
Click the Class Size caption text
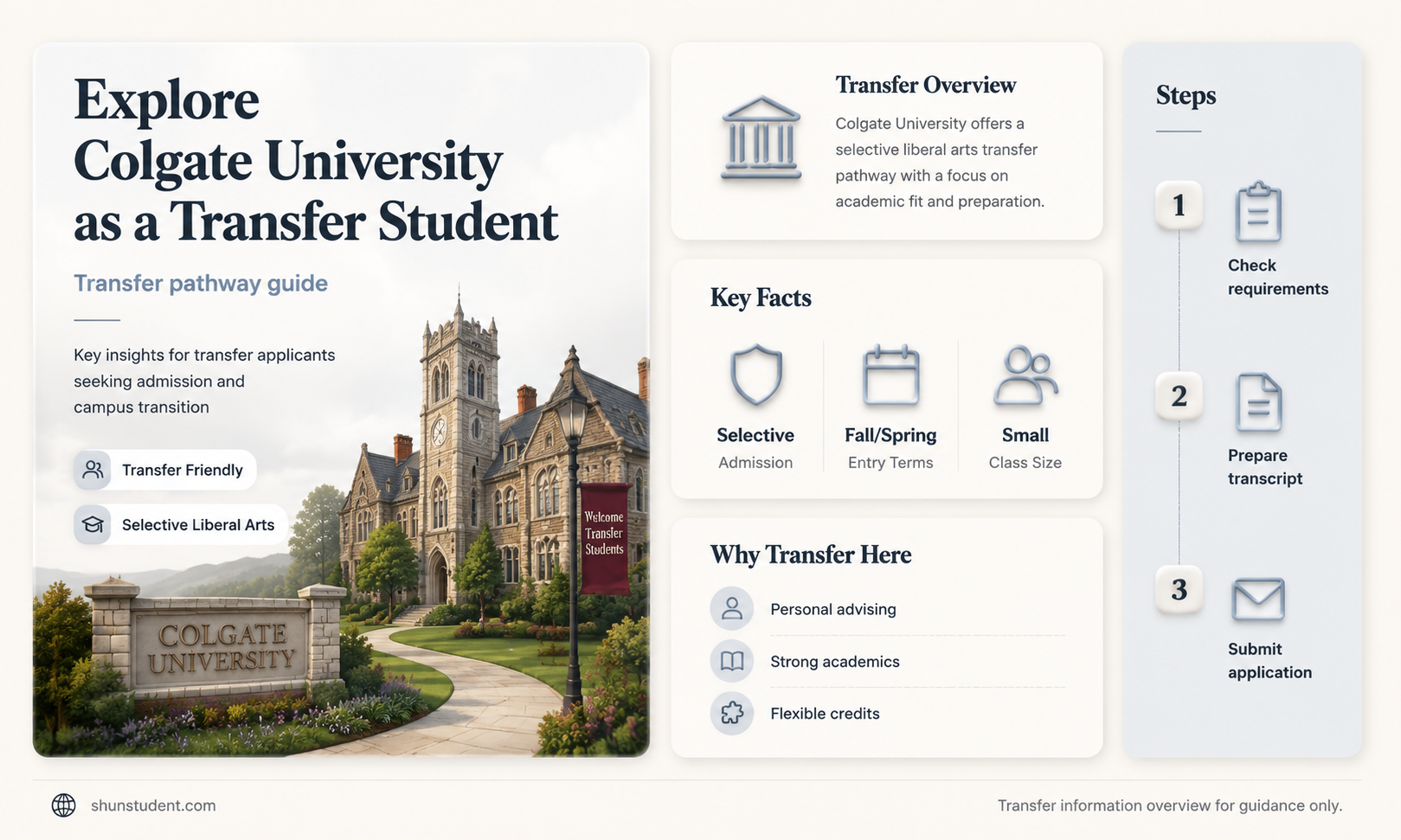pyautogui.click(x=1025, y=463)
